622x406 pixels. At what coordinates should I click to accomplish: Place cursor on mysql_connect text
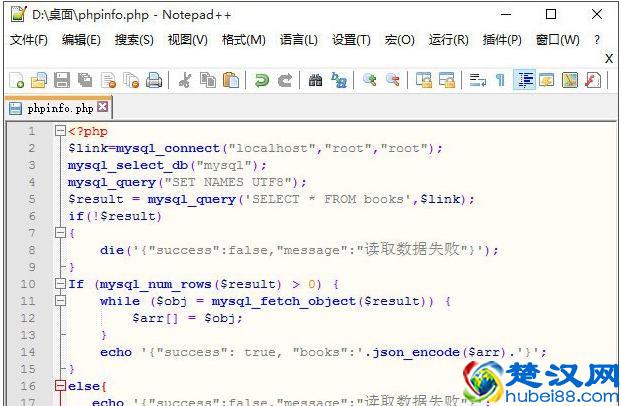[167, 148]
